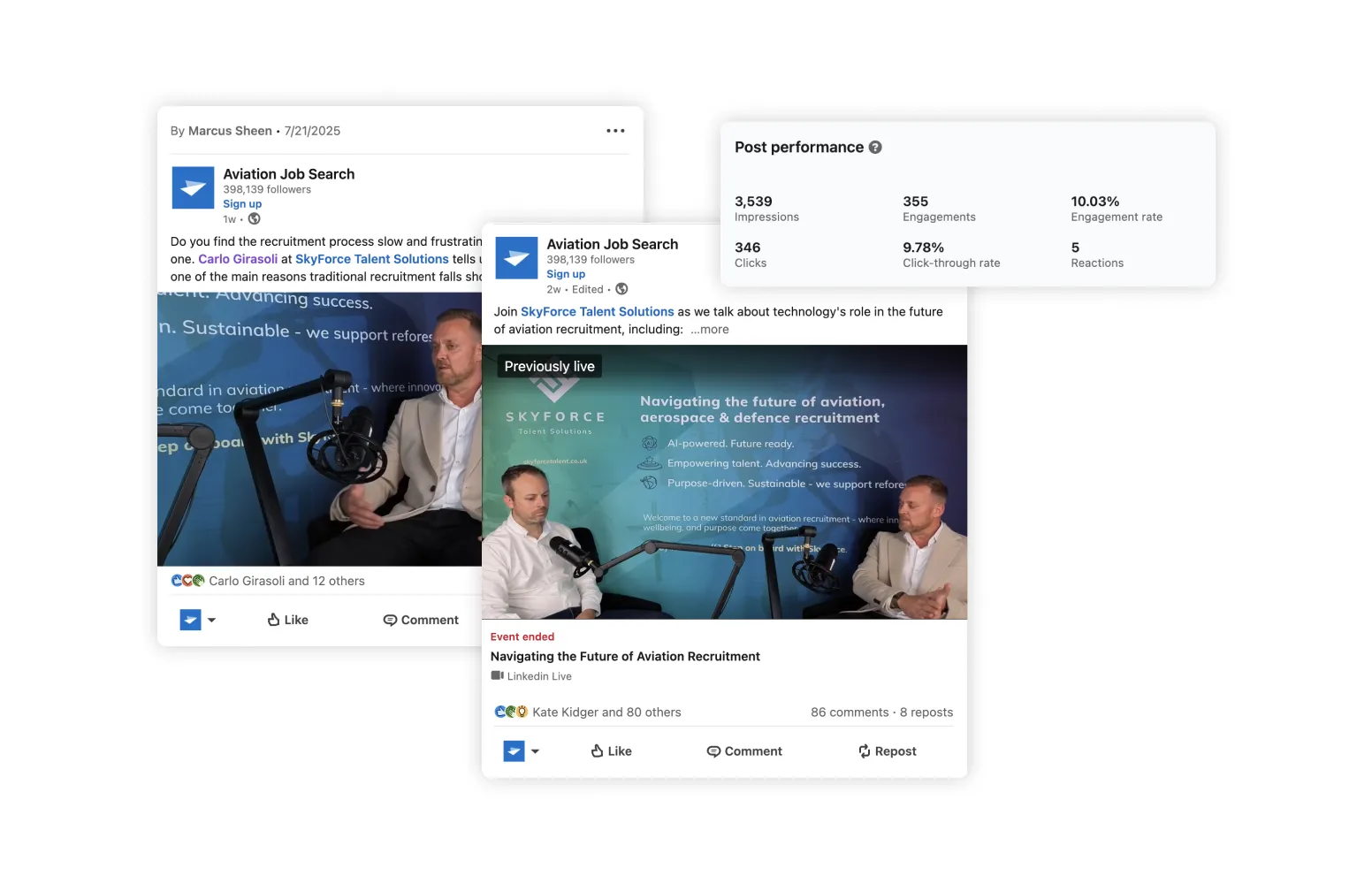Click the 355 Engagements metric
Screen dimensions: 1372x884
click(x=939, y=209)
